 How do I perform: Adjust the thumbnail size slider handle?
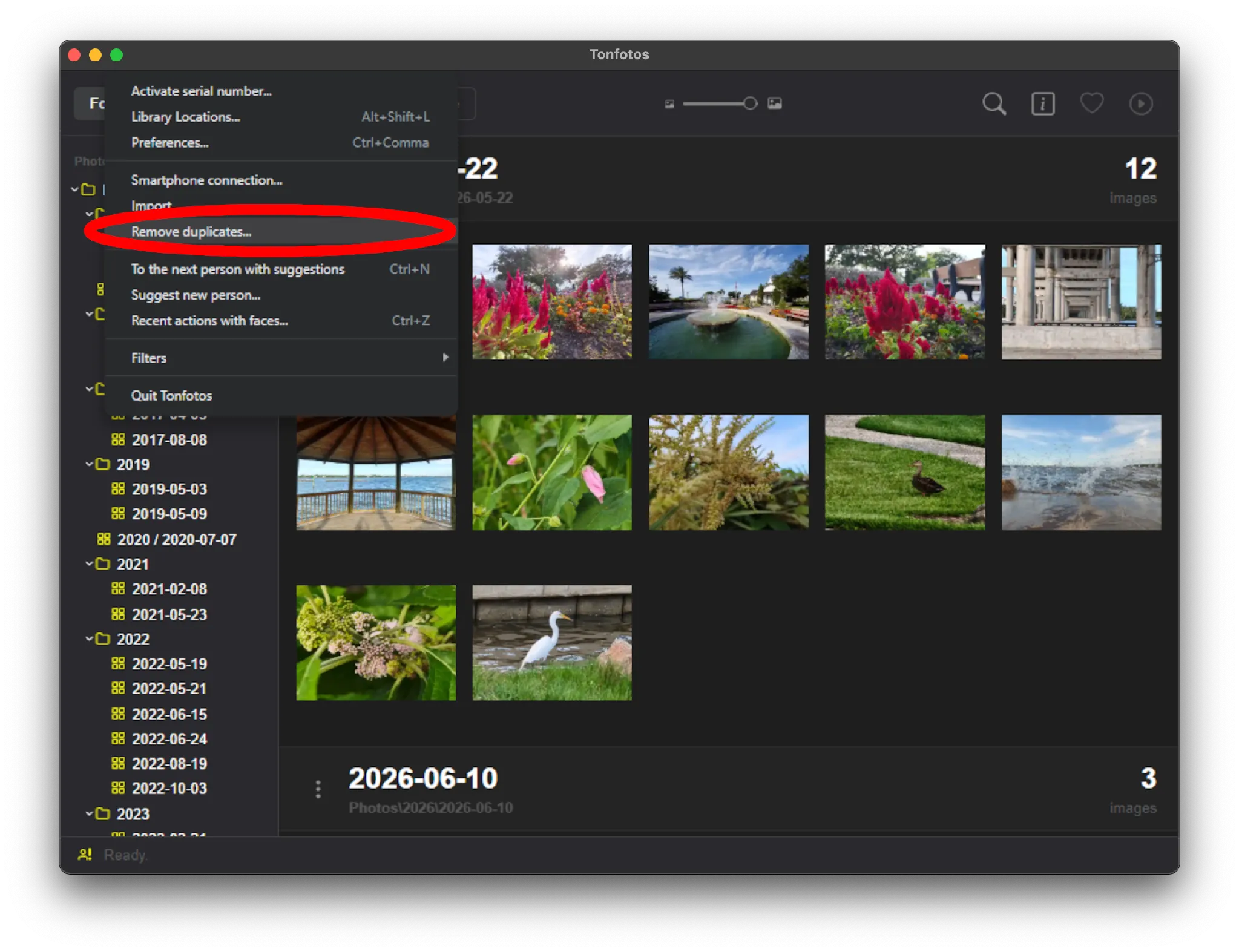coord(750,103)
